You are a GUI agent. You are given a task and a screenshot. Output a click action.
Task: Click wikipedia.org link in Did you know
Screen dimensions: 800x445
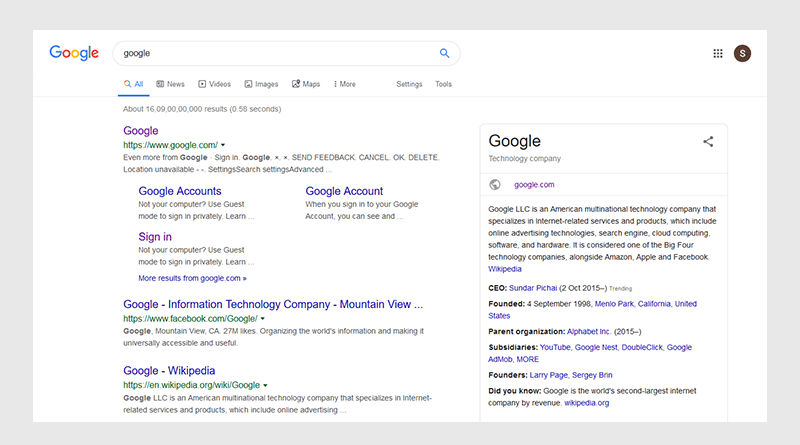click(x=586, y=403)
